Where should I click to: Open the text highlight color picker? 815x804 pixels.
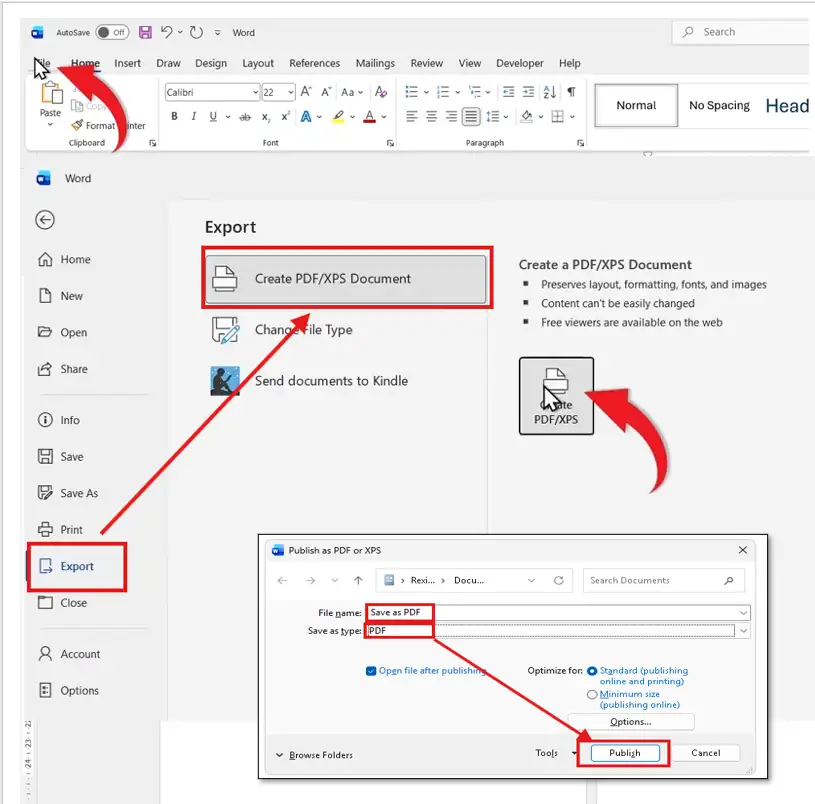[x=352, y=117]
